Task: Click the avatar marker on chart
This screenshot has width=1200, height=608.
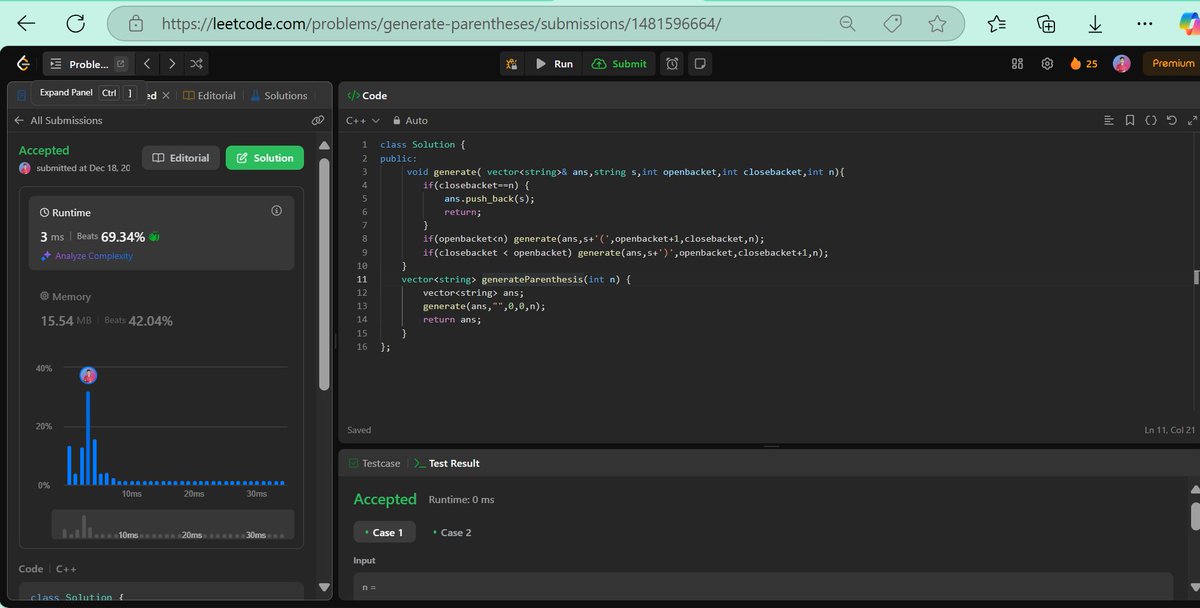Action: point(89,376)
